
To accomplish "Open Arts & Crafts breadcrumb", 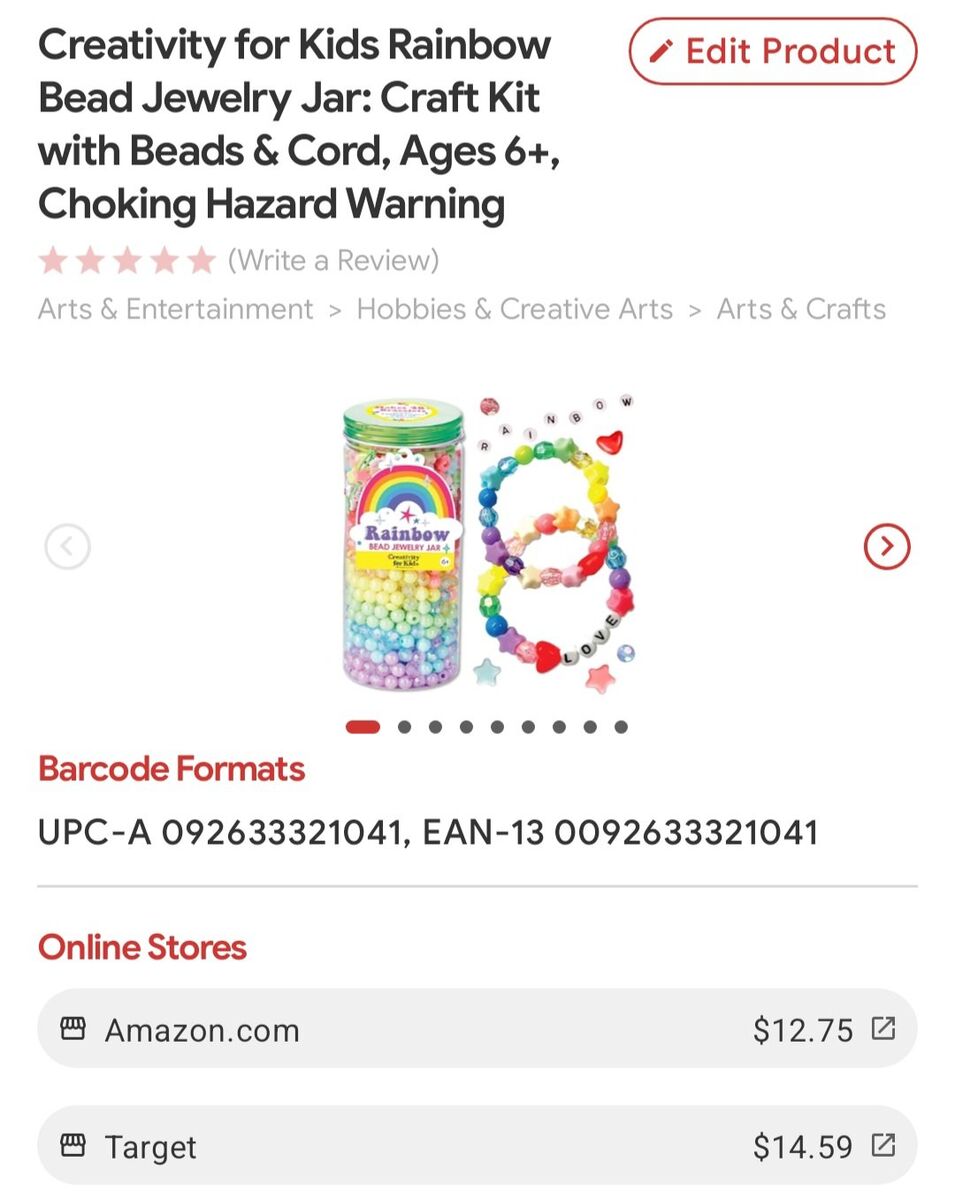I will point(801,309).
